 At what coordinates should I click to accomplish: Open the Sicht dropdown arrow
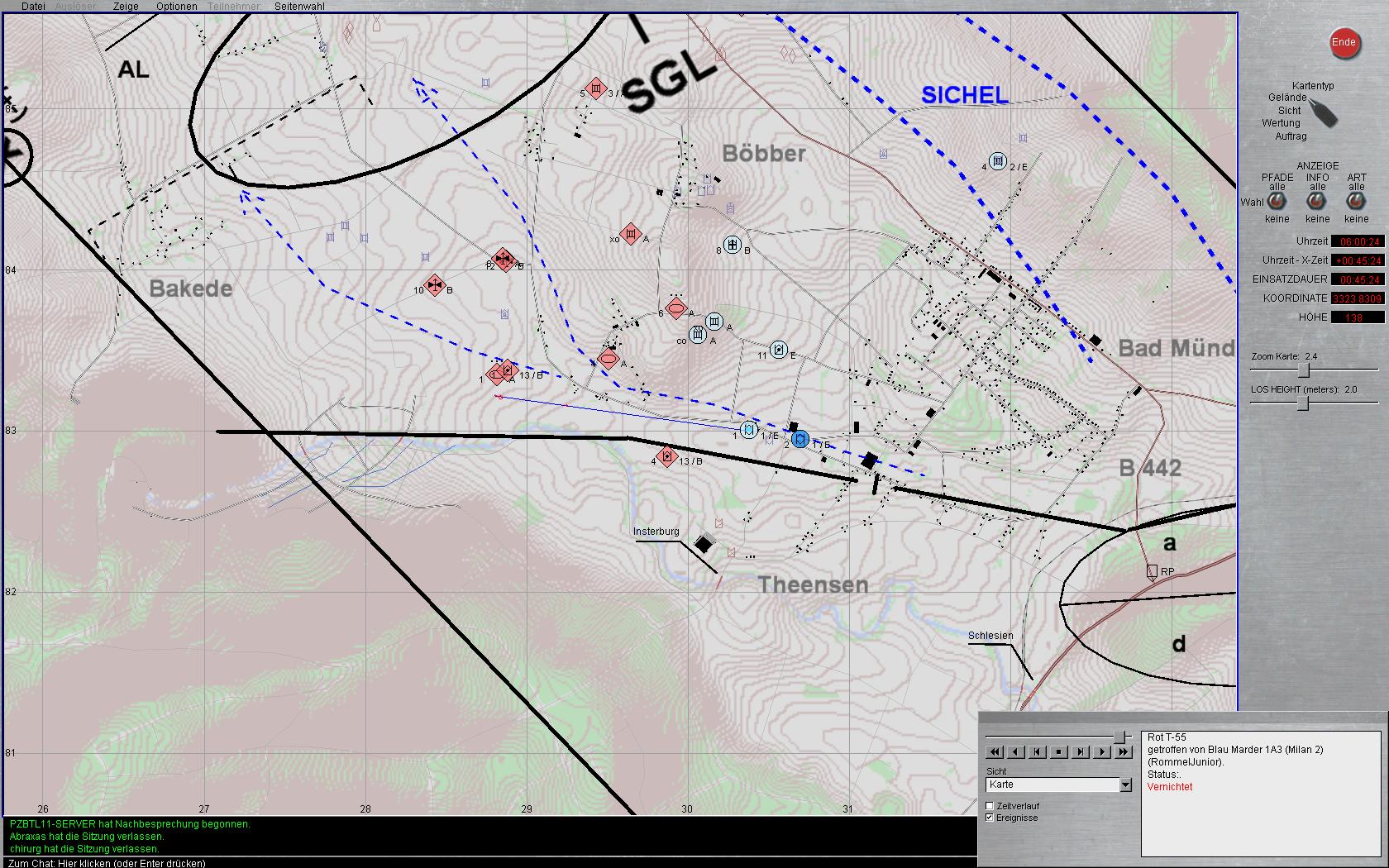pyautogui.click(x=1125, y=785)
